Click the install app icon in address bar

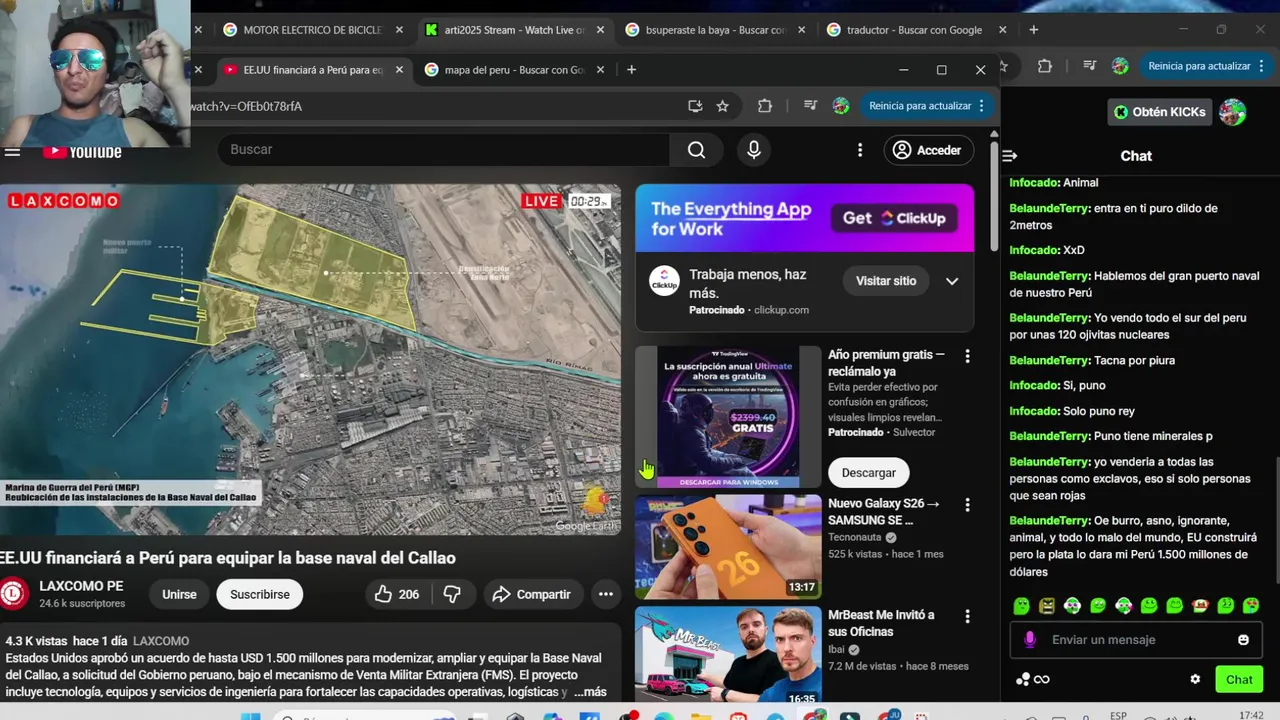(694, 106)
